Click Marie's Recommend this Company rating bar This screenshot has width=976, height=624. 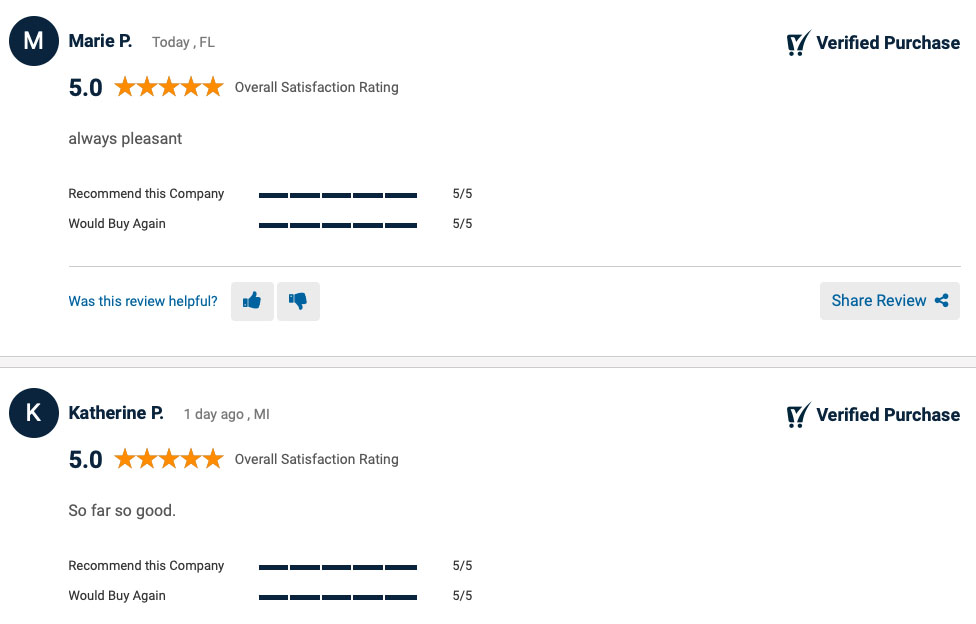pyautogui.click(x=338, y=196)
